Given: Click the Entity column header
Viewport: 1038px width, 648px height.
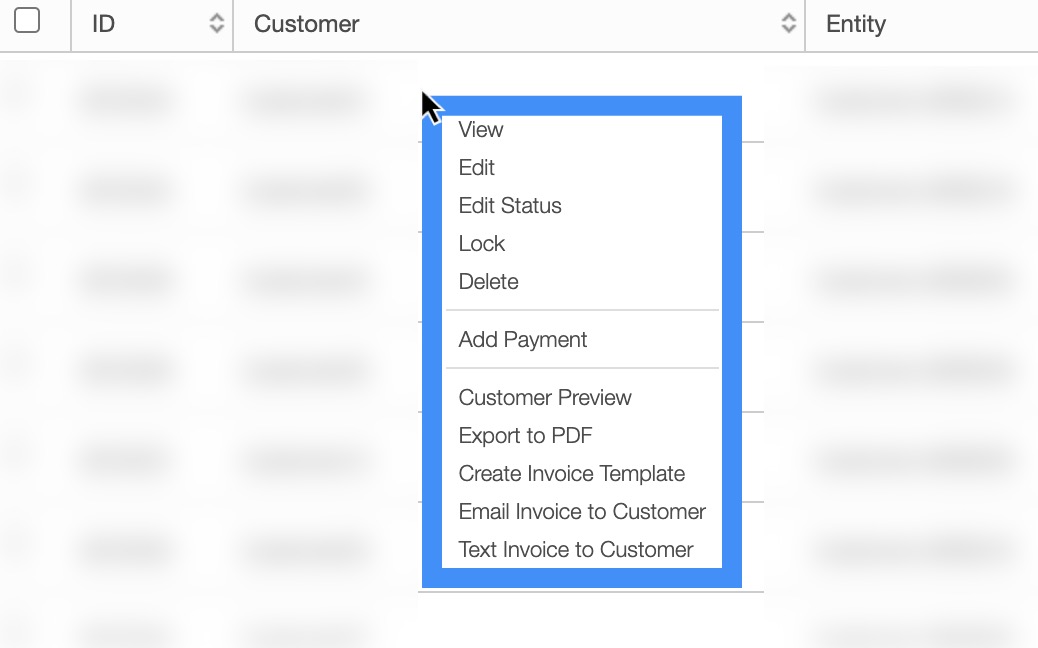Looking at the screenshot, I should click(856, 24).
